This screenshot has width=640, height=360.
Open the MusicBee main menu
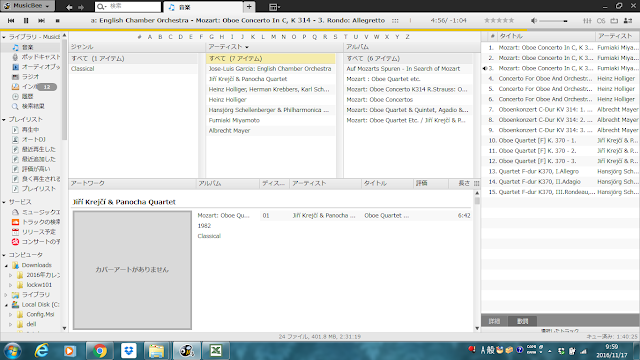(27, 6)
